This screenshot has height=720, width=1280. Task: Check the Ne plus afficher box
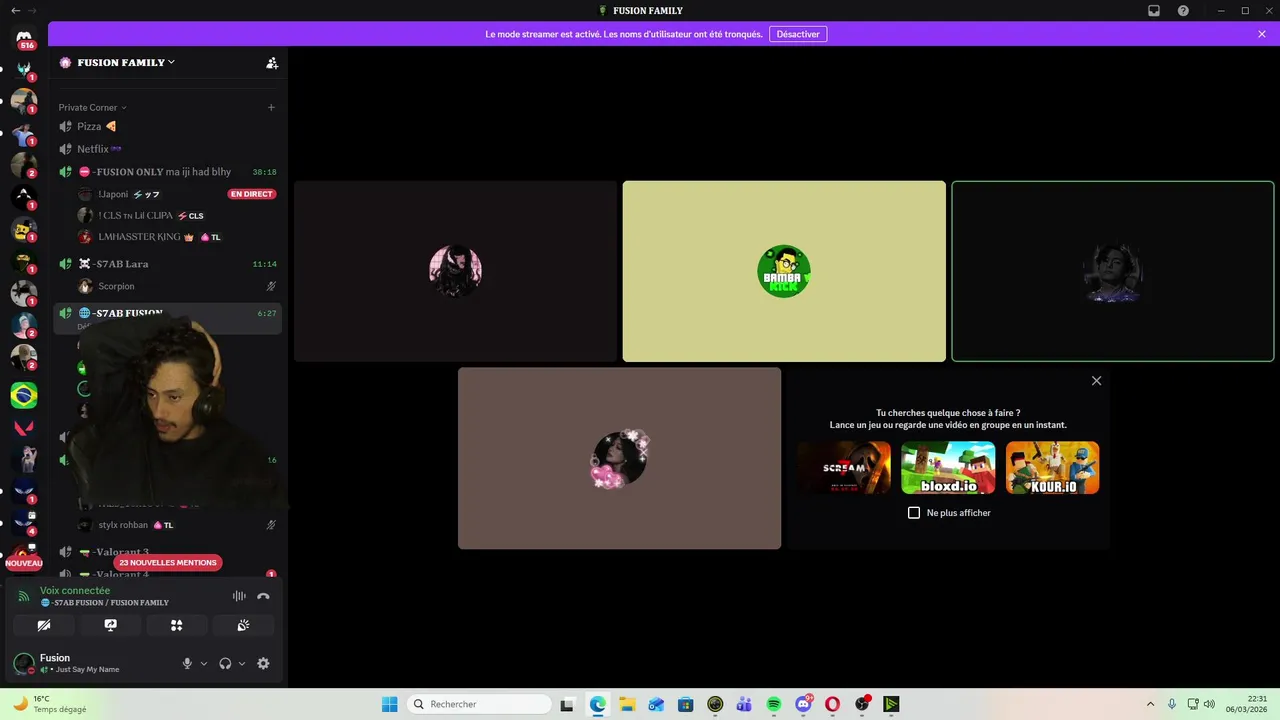point(914,513)
